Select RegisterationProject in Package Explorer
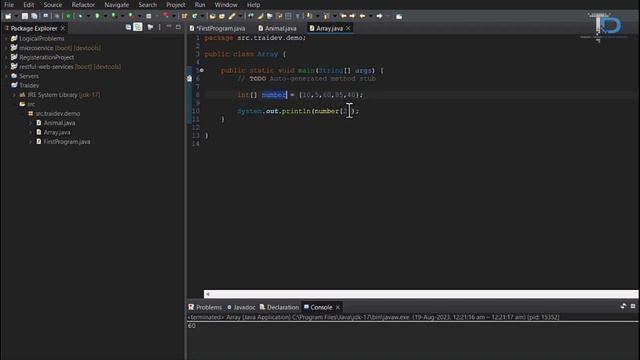 tap(47, 58)
